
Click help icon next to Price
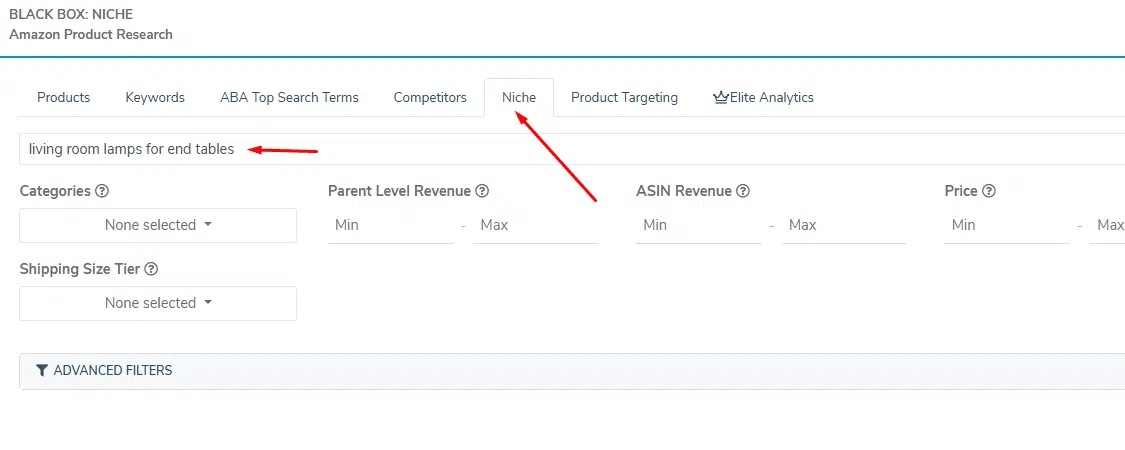[x=989, y=191]
